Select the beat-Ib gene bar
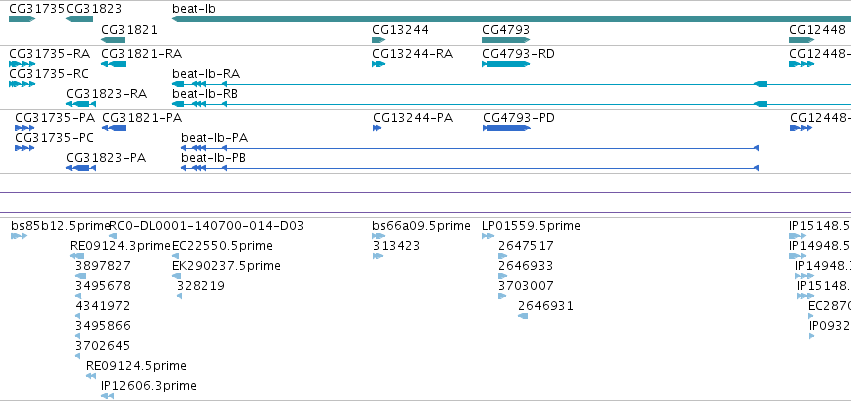Image resolution: width=851 pixels, height=401 pixels. 511,19
